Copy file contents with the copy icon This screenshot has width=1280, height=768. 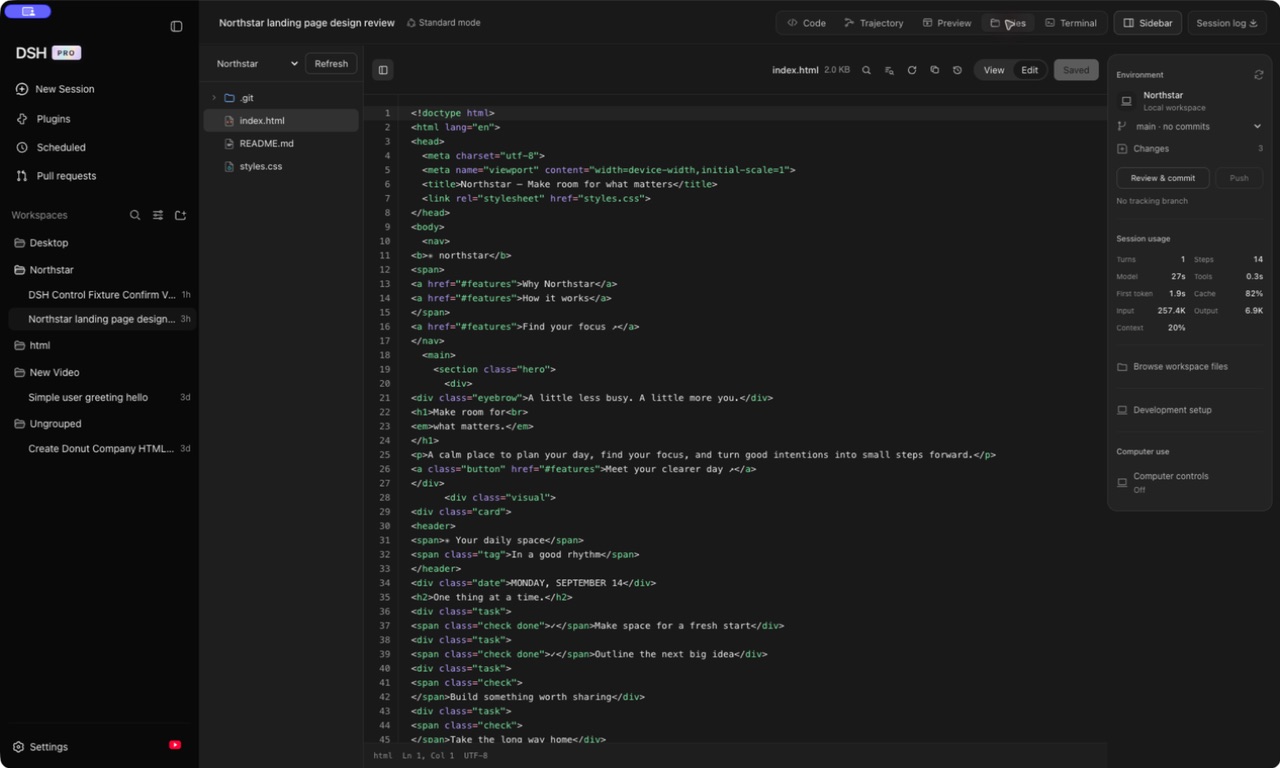click(935, 70)
